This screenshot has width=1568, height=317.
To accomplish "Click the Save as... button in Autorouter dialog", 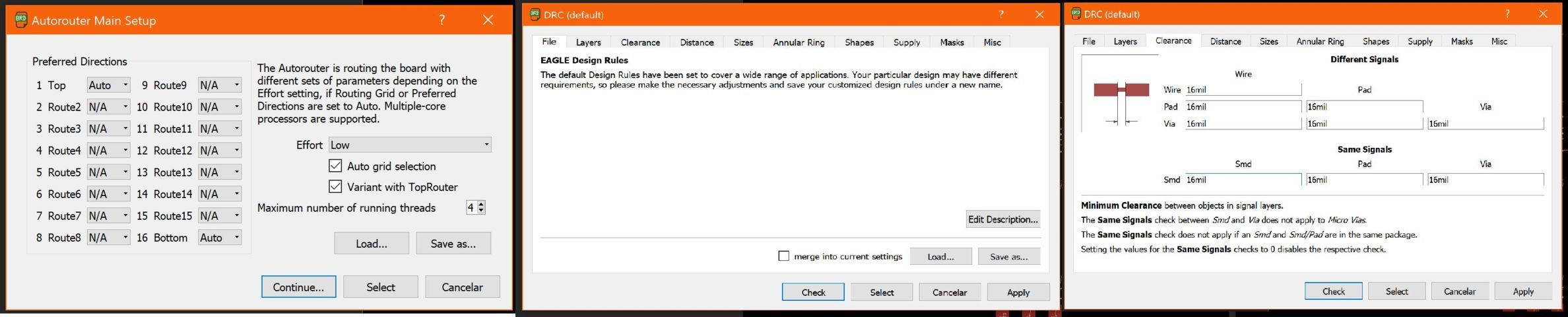I will pyautogui.click(x=453, y=244).
